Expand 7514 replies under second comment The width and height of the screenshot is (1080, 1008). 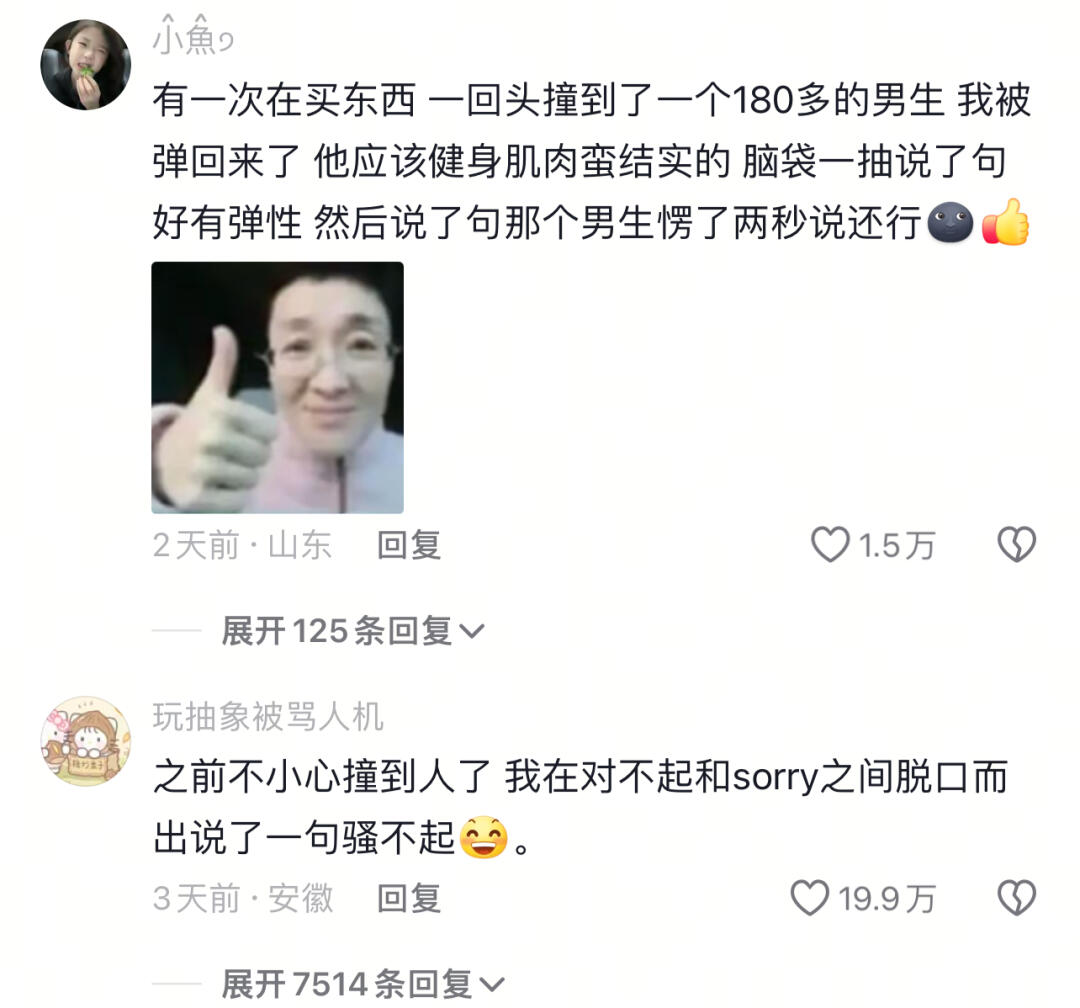[363, 983]
